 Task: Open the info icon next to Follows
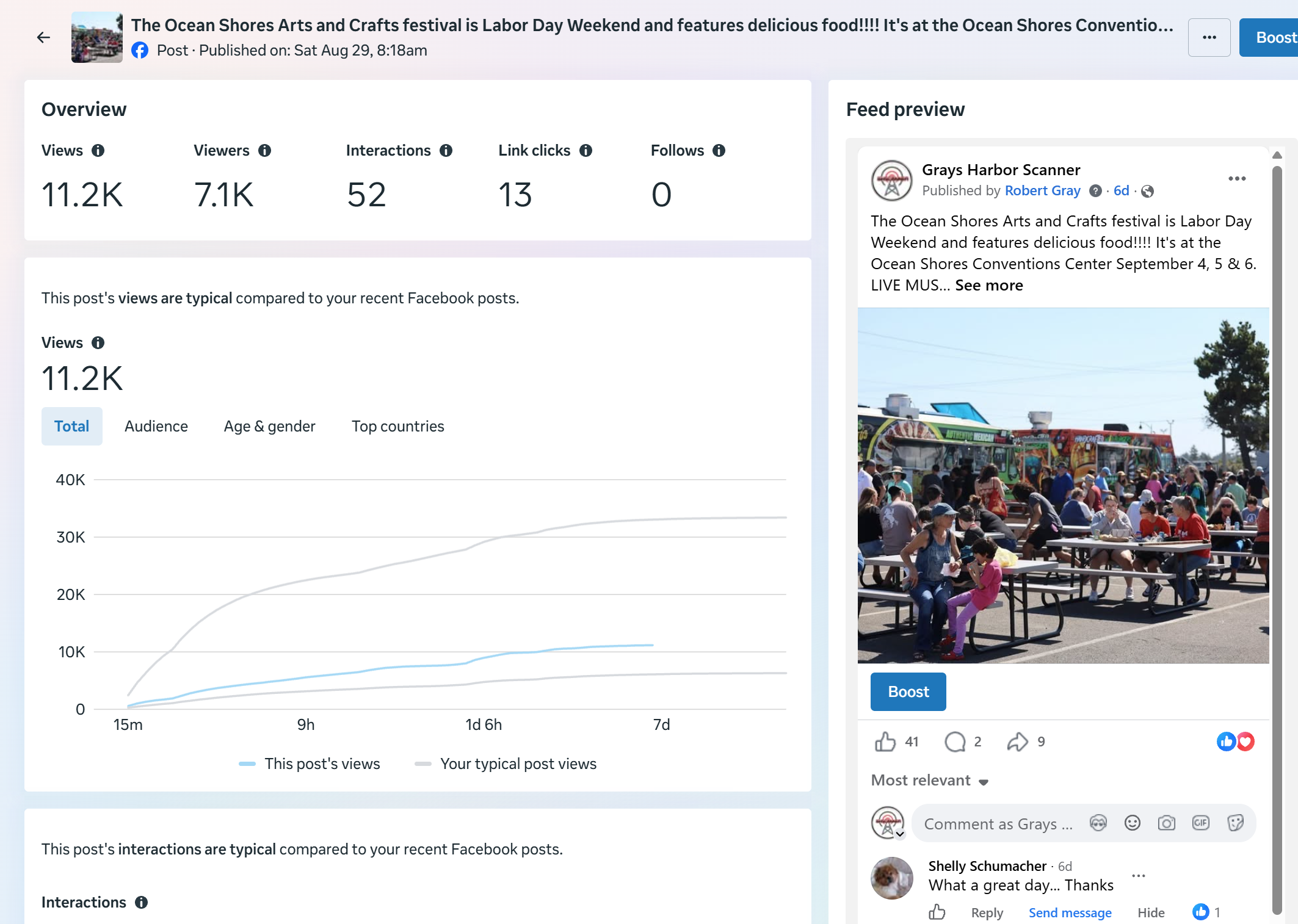pyautogui.click(x=719, y=150)
